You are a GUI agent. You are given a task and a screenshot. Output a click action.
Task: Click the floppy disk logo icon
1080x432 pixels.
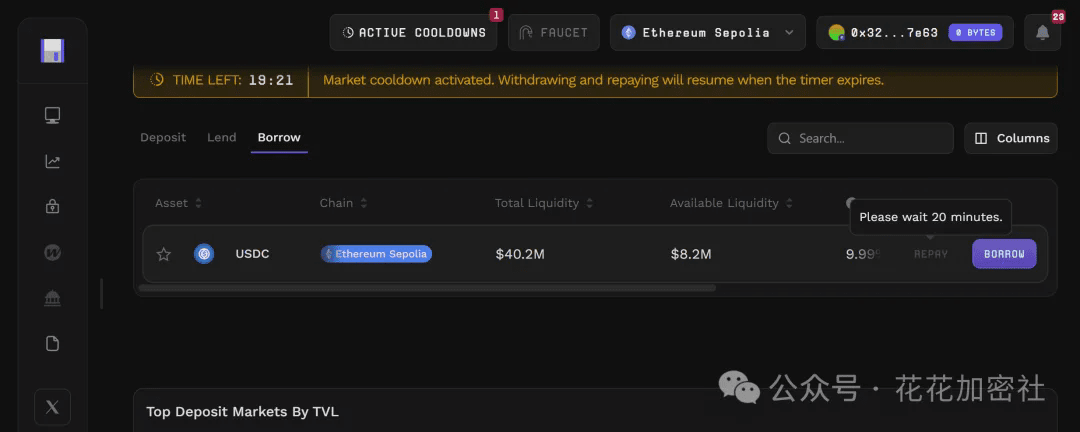pos(52,51)
